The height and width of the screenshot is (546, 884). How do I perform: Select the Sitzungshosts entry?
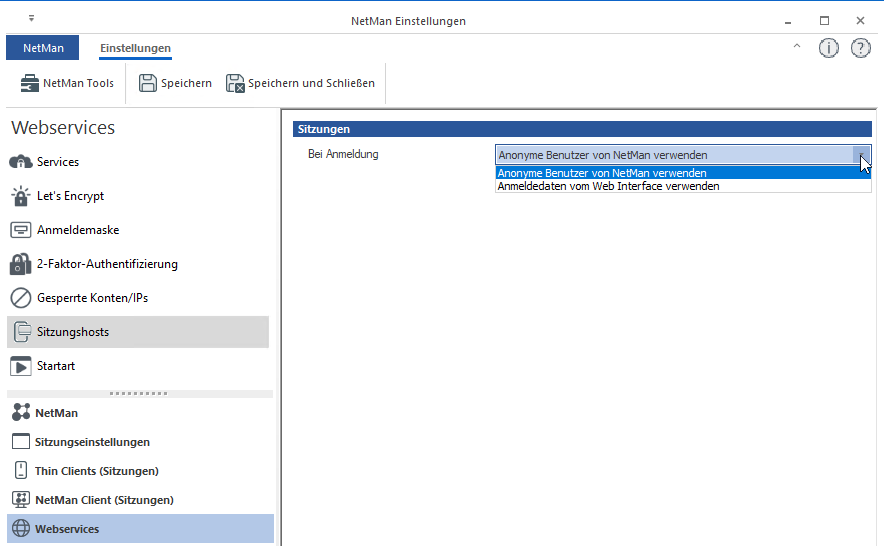(138, 332)
